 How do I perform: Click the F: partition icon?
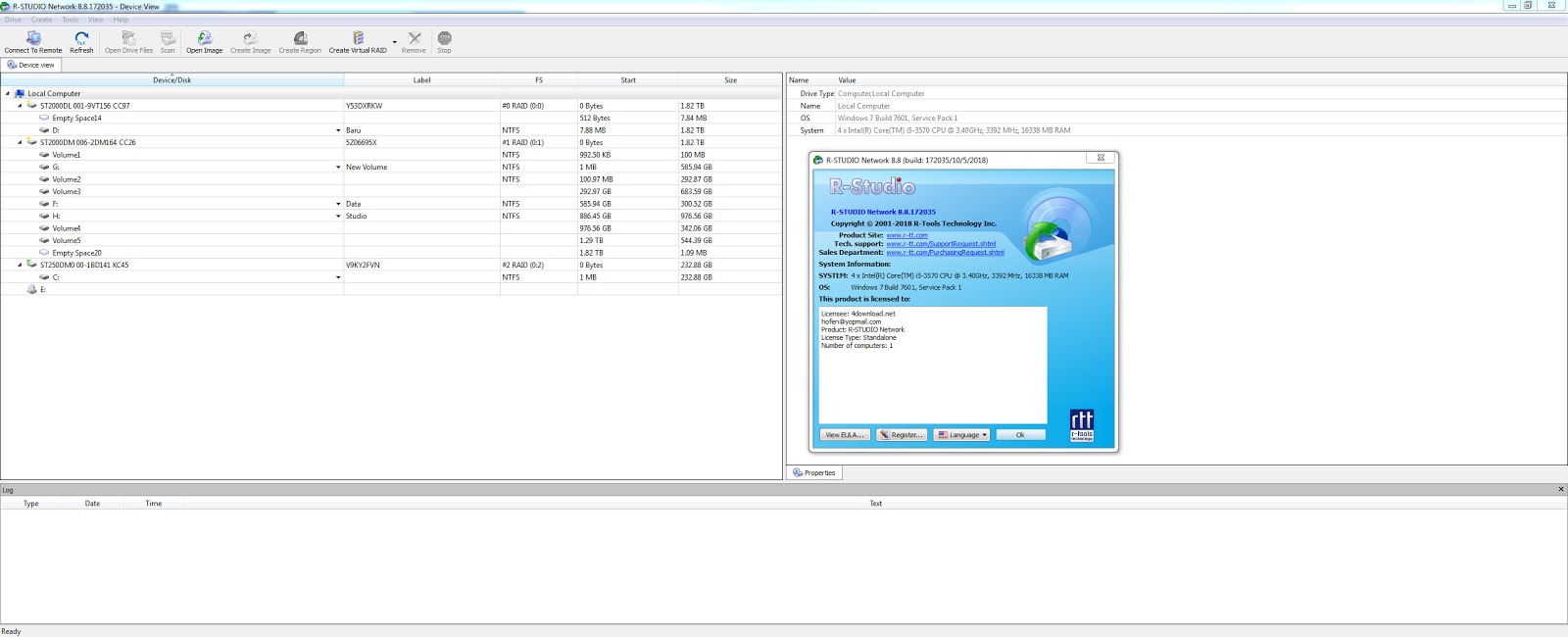(44, 204)
